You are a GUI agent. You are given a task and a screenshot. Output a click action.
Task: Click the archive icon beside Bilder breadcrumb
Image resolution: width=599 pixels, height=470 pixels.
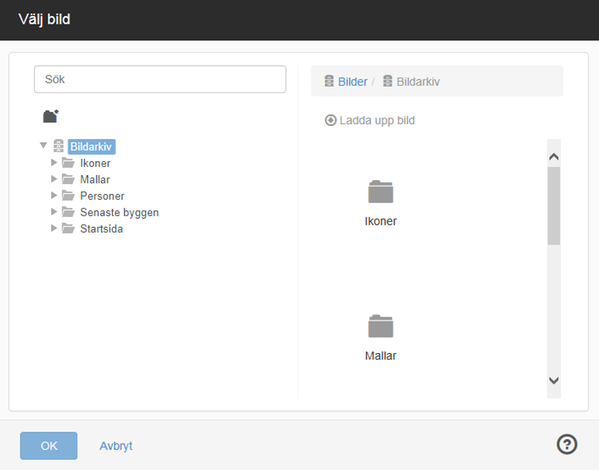[329, 81]
